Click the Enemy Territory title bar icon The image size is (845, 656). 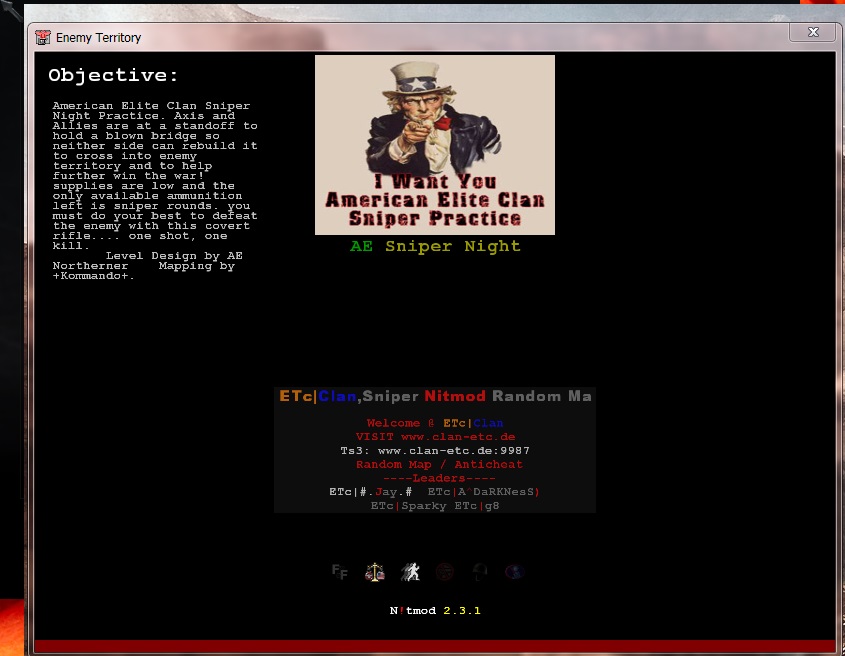(43, 38)
